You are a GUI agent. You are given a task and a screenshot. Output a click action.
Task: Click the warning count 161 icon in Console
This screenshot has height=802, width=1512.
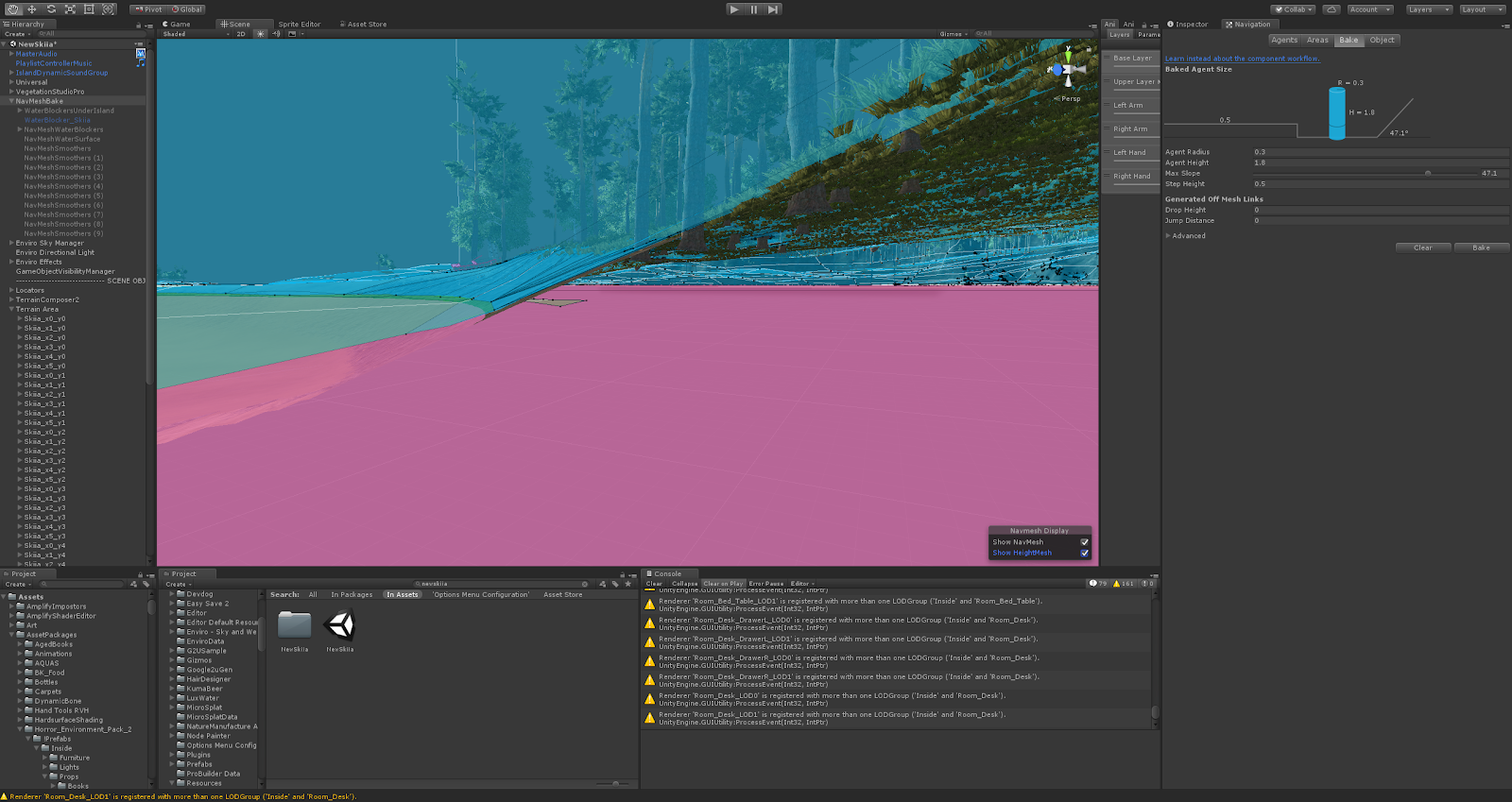coord(1124,584)
